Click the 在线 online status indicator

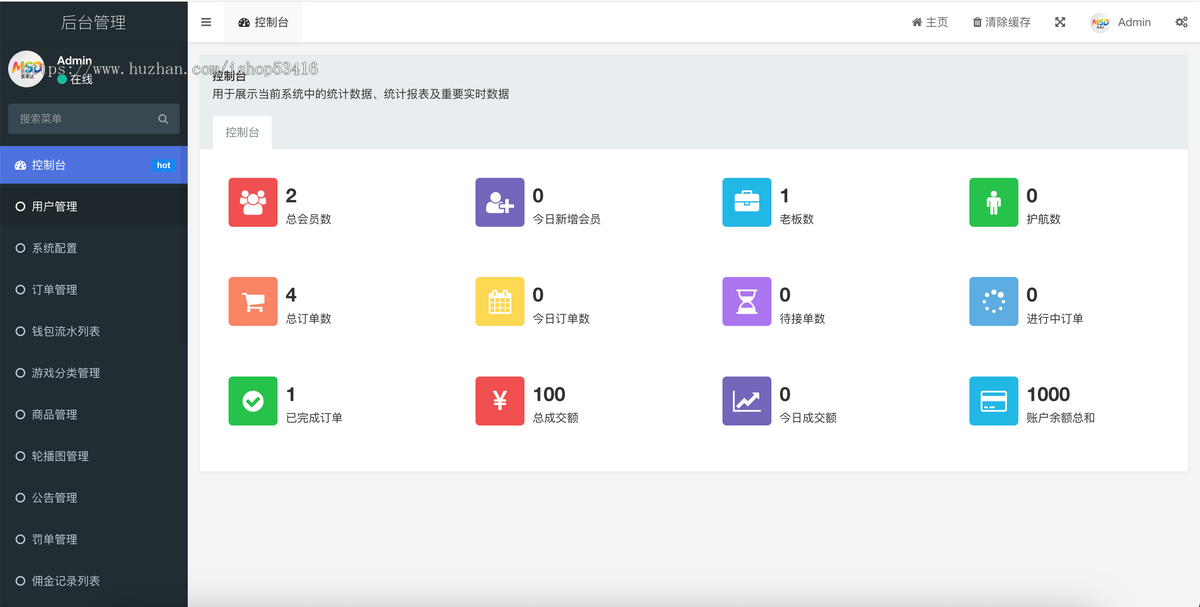point(75,79)
